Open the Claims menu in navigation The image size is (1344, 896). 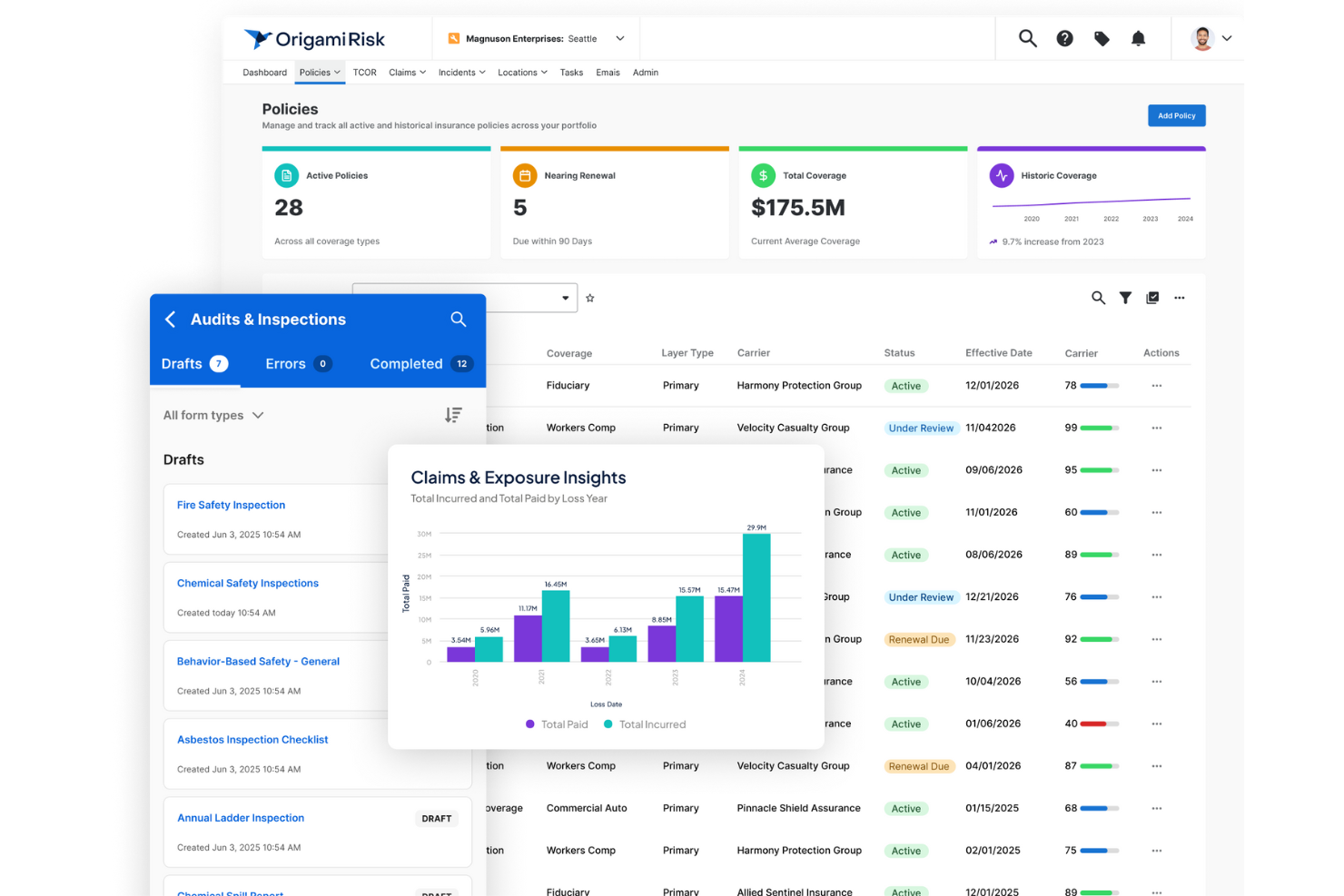coord(407,73)
